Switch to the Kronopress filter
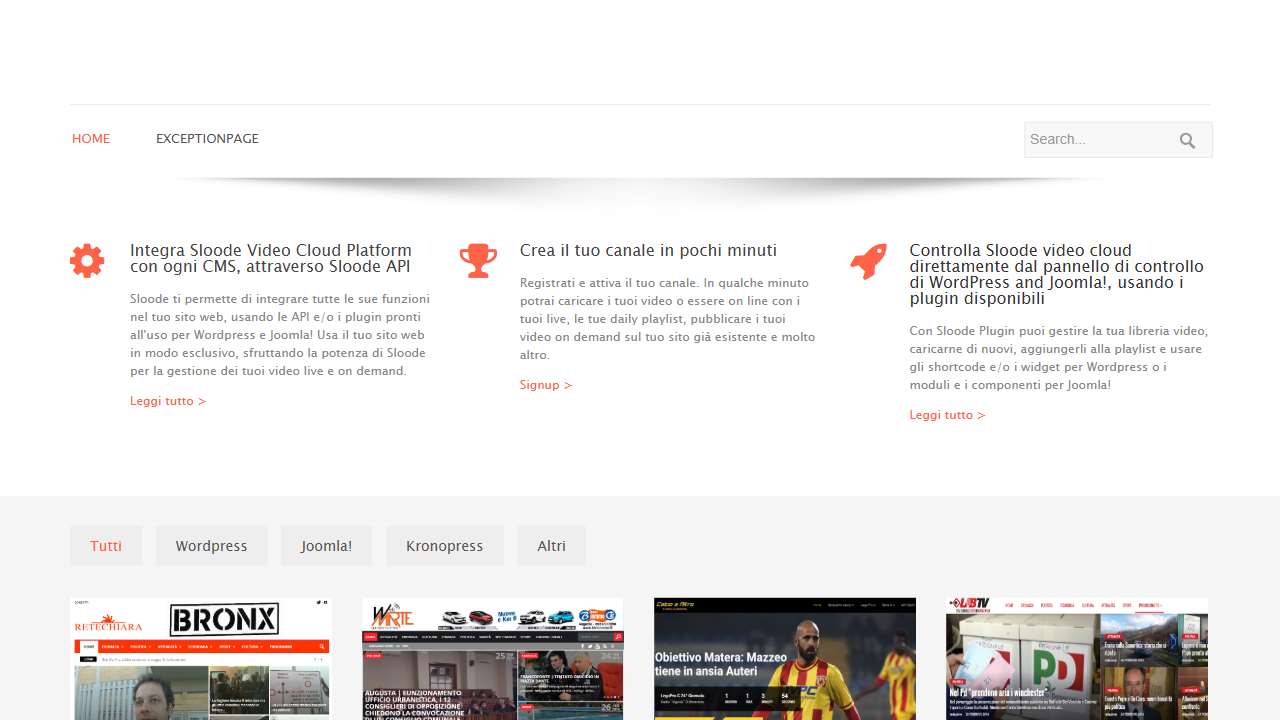The height and width of the screenshot is (720, 1280). point(445,546)
